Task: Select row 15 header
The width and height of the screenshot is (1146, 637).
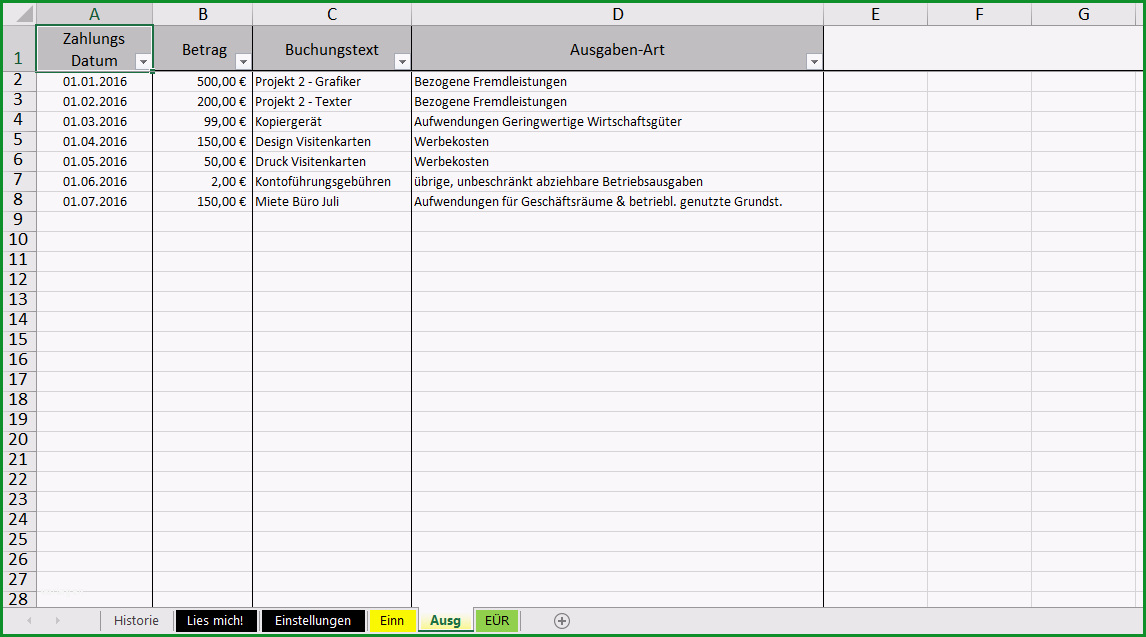Action: (x=18, y=340)
